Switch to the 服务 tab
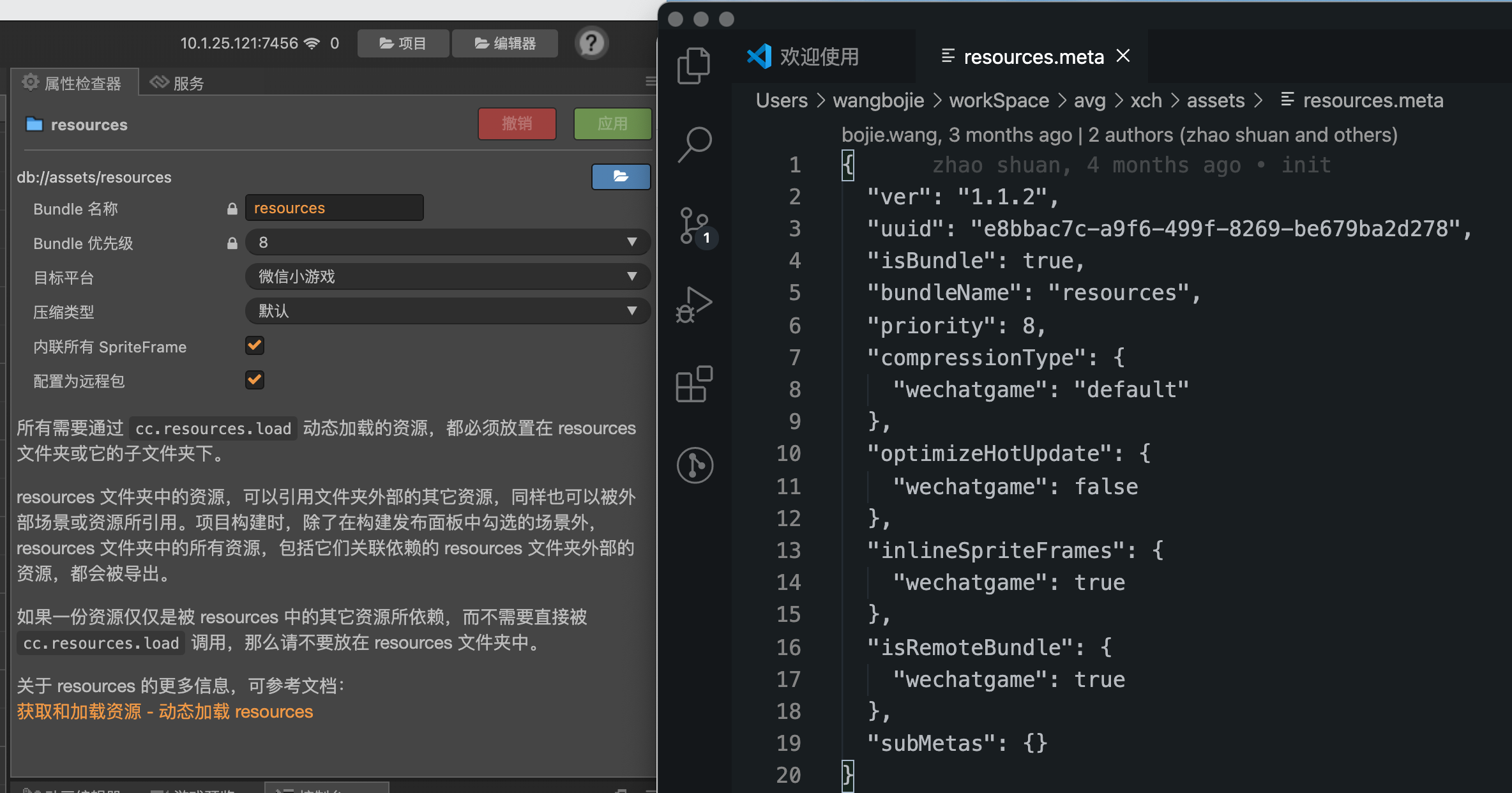This screenshot has width=1512, height=793. pyautogui.click(x=178, y=83)
